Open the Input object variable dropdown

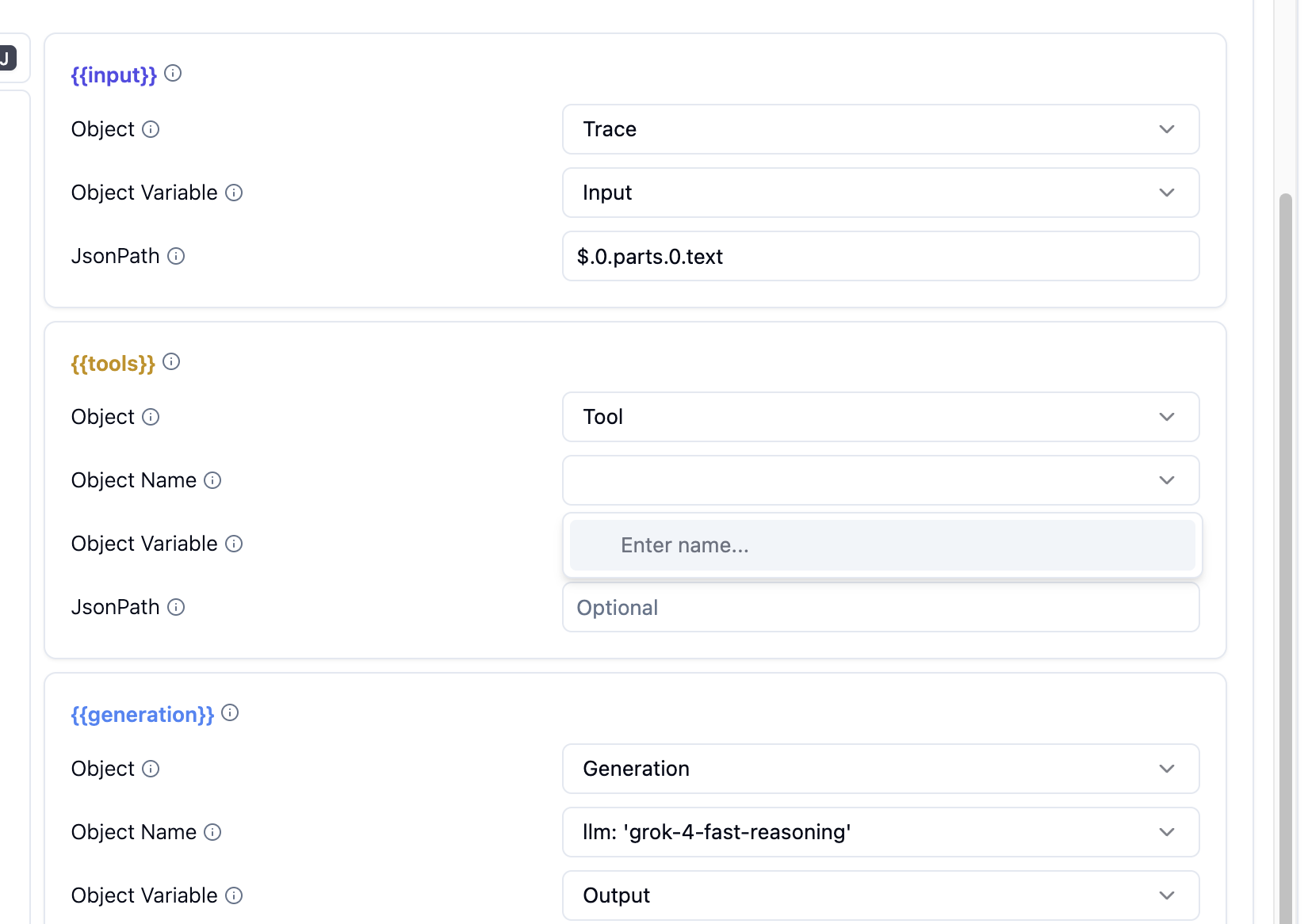pyautogui.click(x=880, y=193)
